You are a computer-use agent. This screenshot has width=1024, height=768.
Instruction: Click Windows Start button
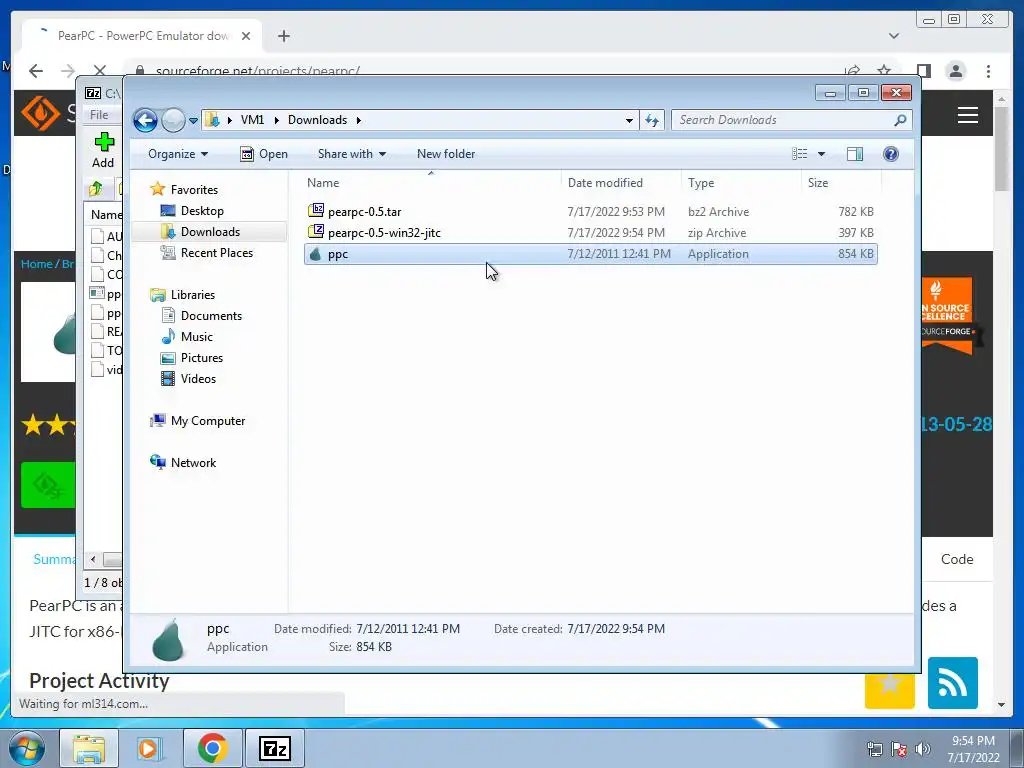[26, 748]
